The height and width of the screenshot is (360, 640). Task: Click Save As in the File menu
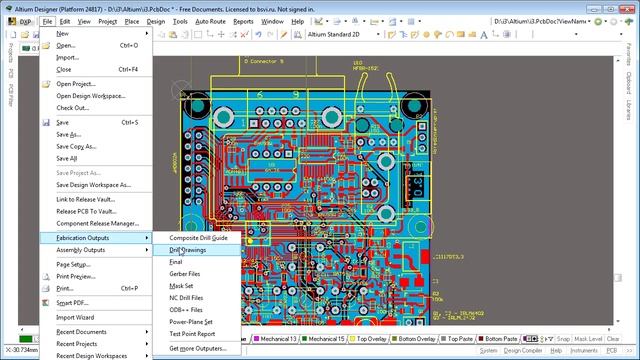pos(96,134)
